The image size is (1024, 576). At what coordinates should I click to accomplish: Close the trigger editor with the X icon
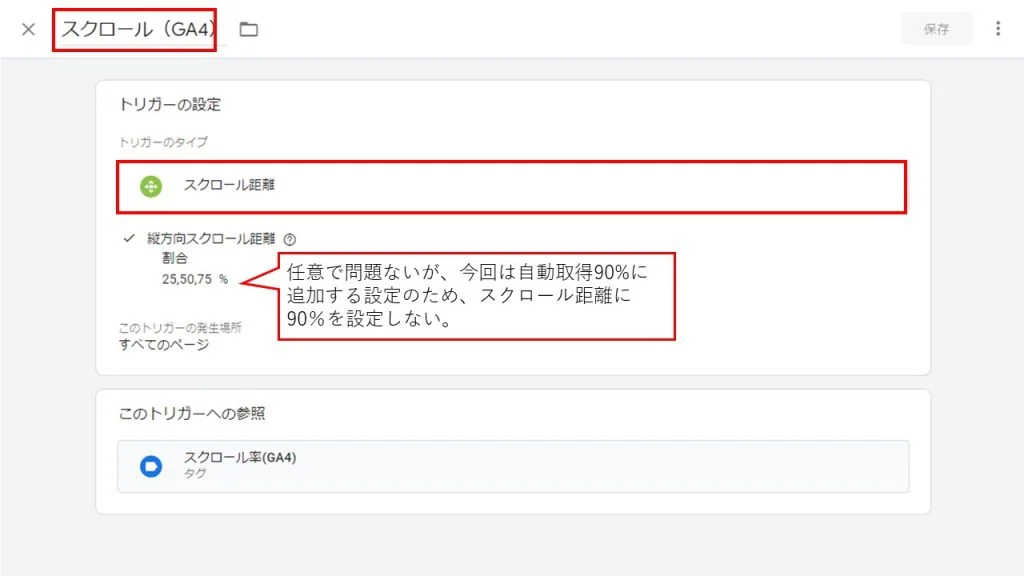(28, 29)
